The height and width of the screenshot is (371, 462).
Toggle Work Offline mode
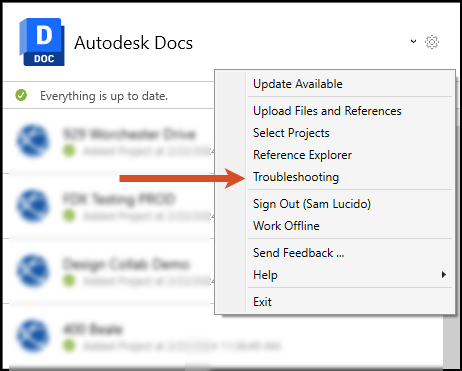click(x=286, y=226)
